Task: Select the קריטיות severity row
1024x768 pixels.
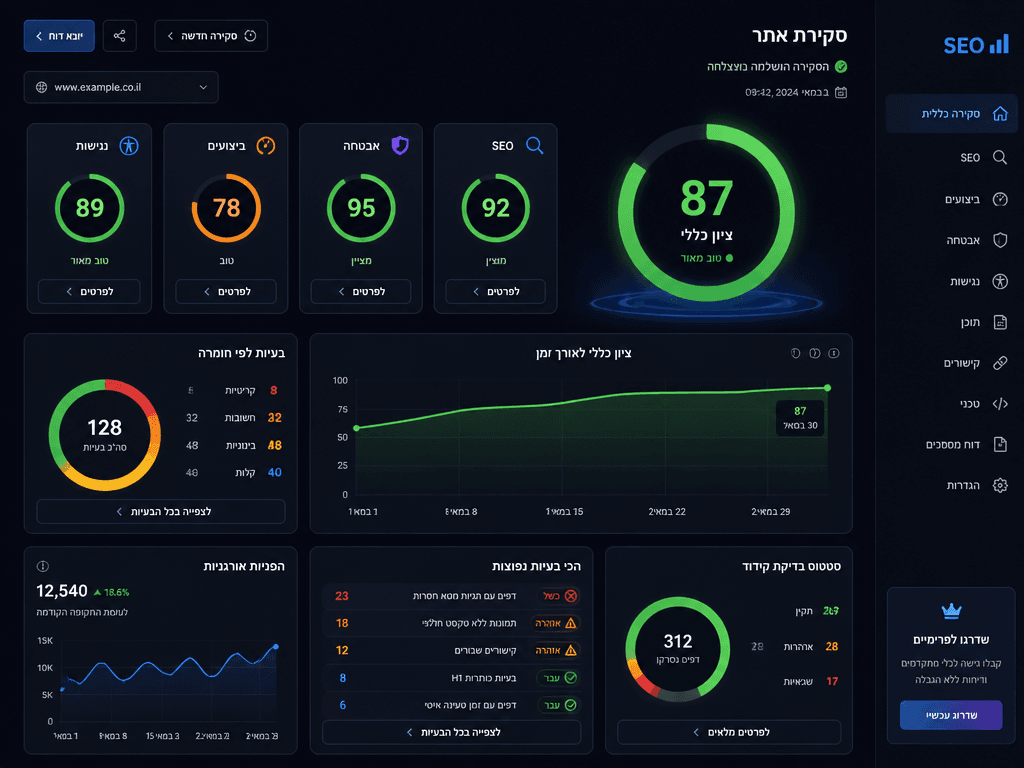Action: pyautogui.click(x=232, y=391)
